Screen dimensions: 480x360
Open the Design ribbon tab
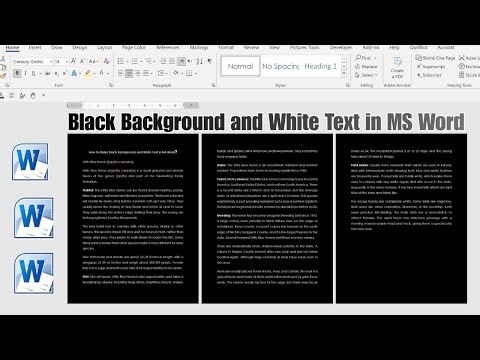80,48
